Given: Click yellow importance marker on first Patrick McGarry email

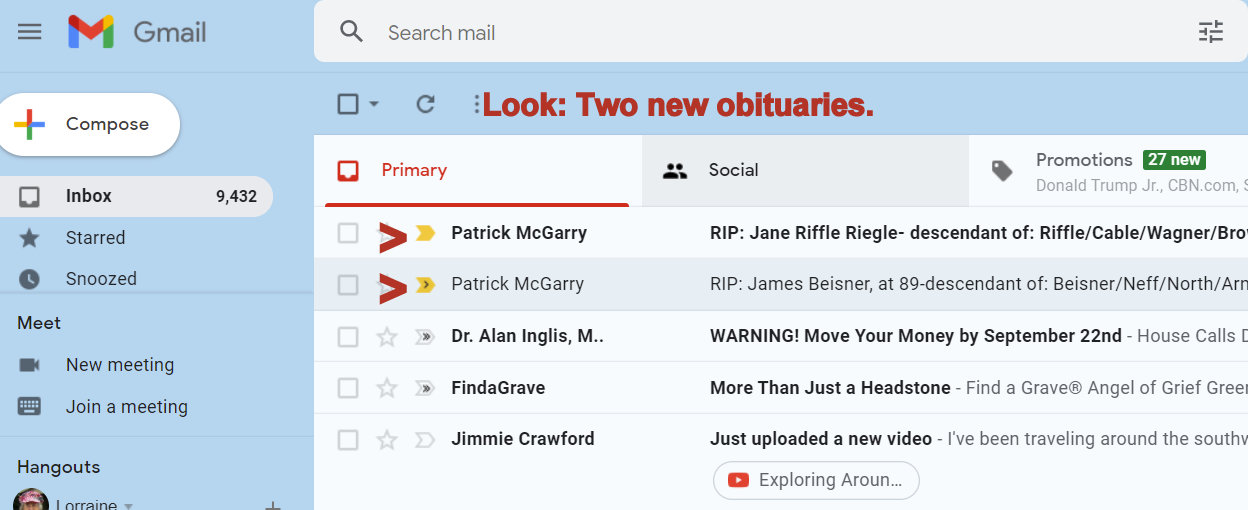Looking at the screenshot, I should click(x=425, y=234).
